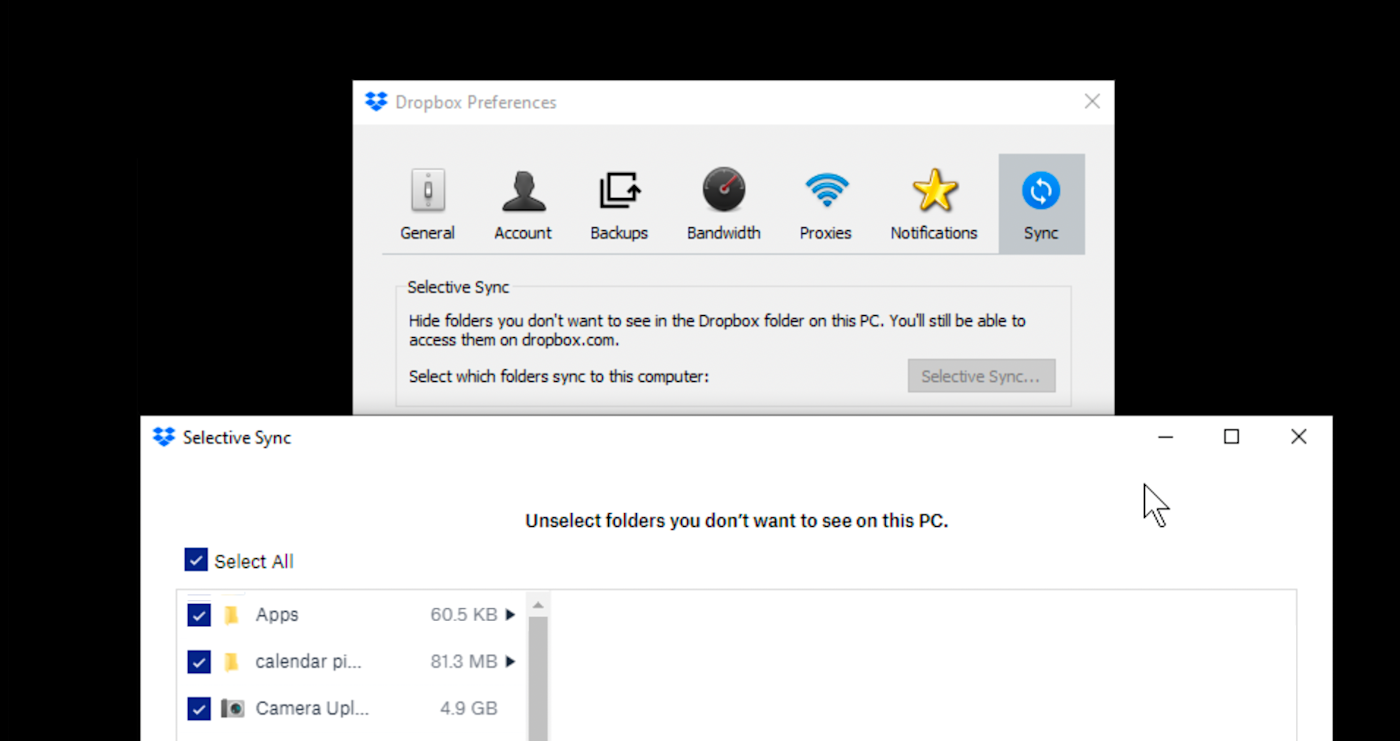Toggle the Select All checkbox
1400x741 pixels.
click(196, 560)
